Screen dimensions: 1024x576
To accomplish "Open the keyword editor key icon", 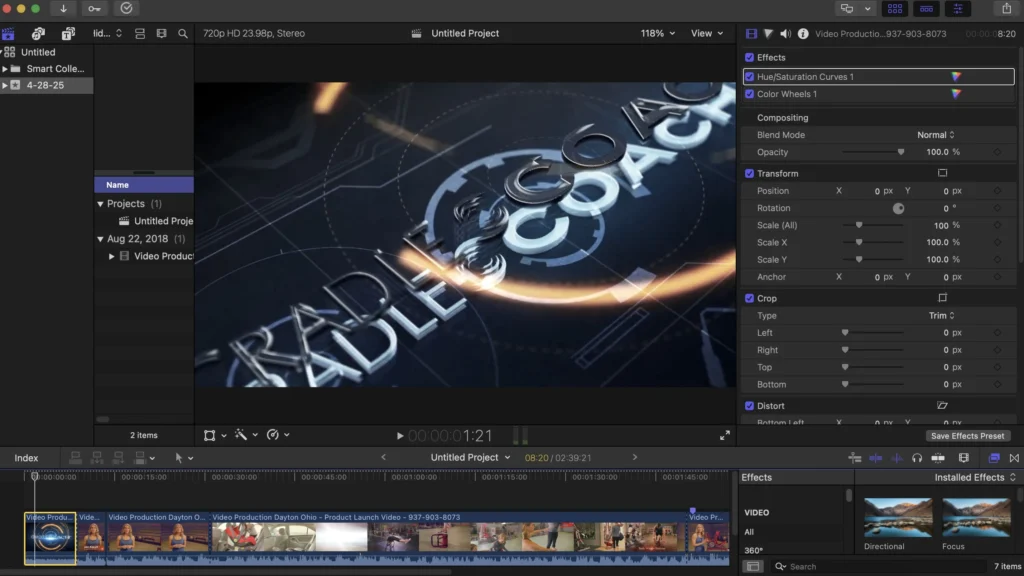I will [x=94, y=8].
